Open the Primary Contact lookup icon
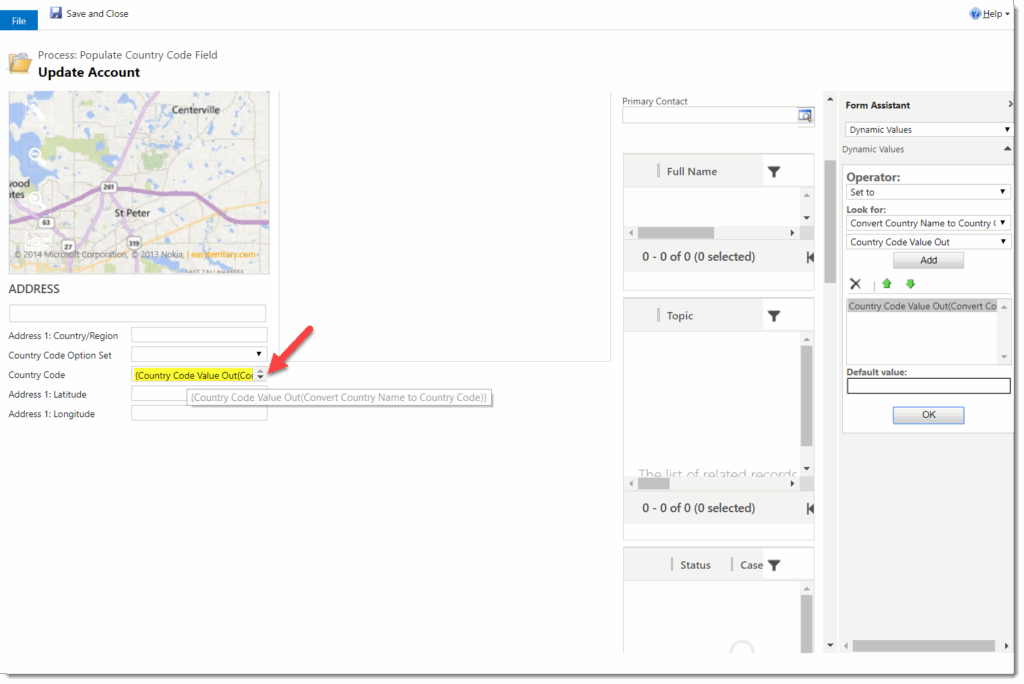Screen dimensions: 1024x684 click(806, 115)
